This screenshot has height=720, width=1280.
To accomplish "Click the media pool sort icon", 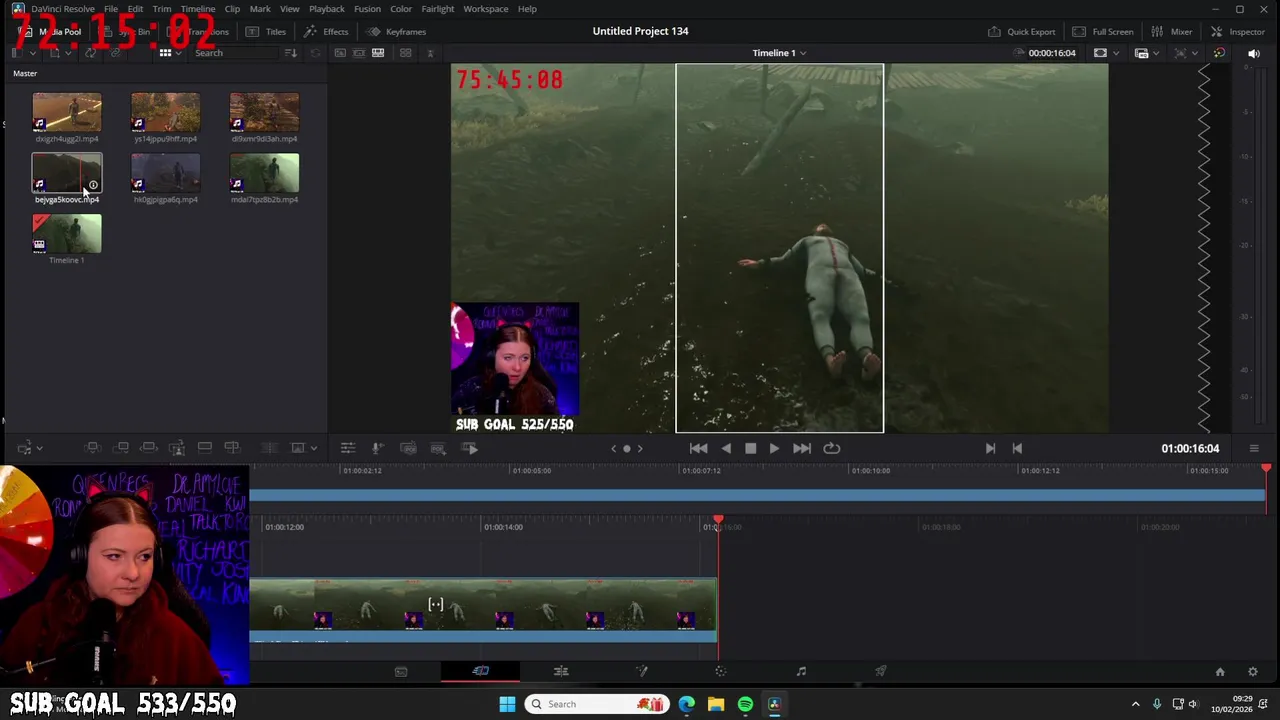I will click(x=291, y=52).
